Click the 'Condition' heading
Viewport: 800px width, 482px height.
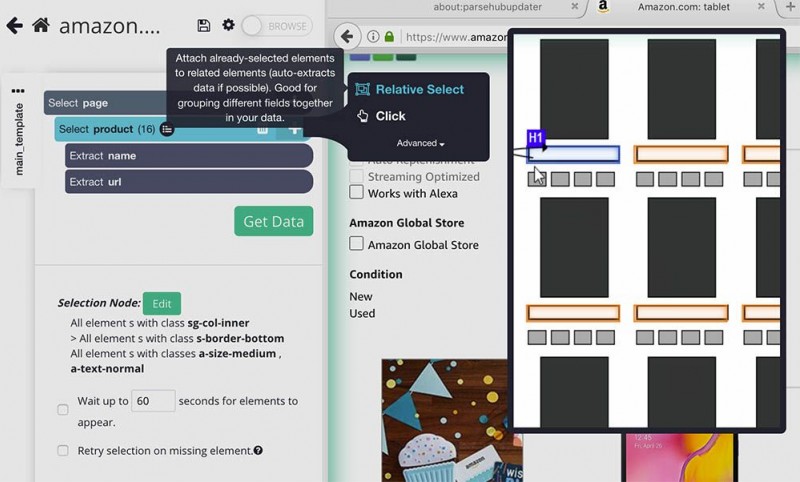[x=376, y=274]
